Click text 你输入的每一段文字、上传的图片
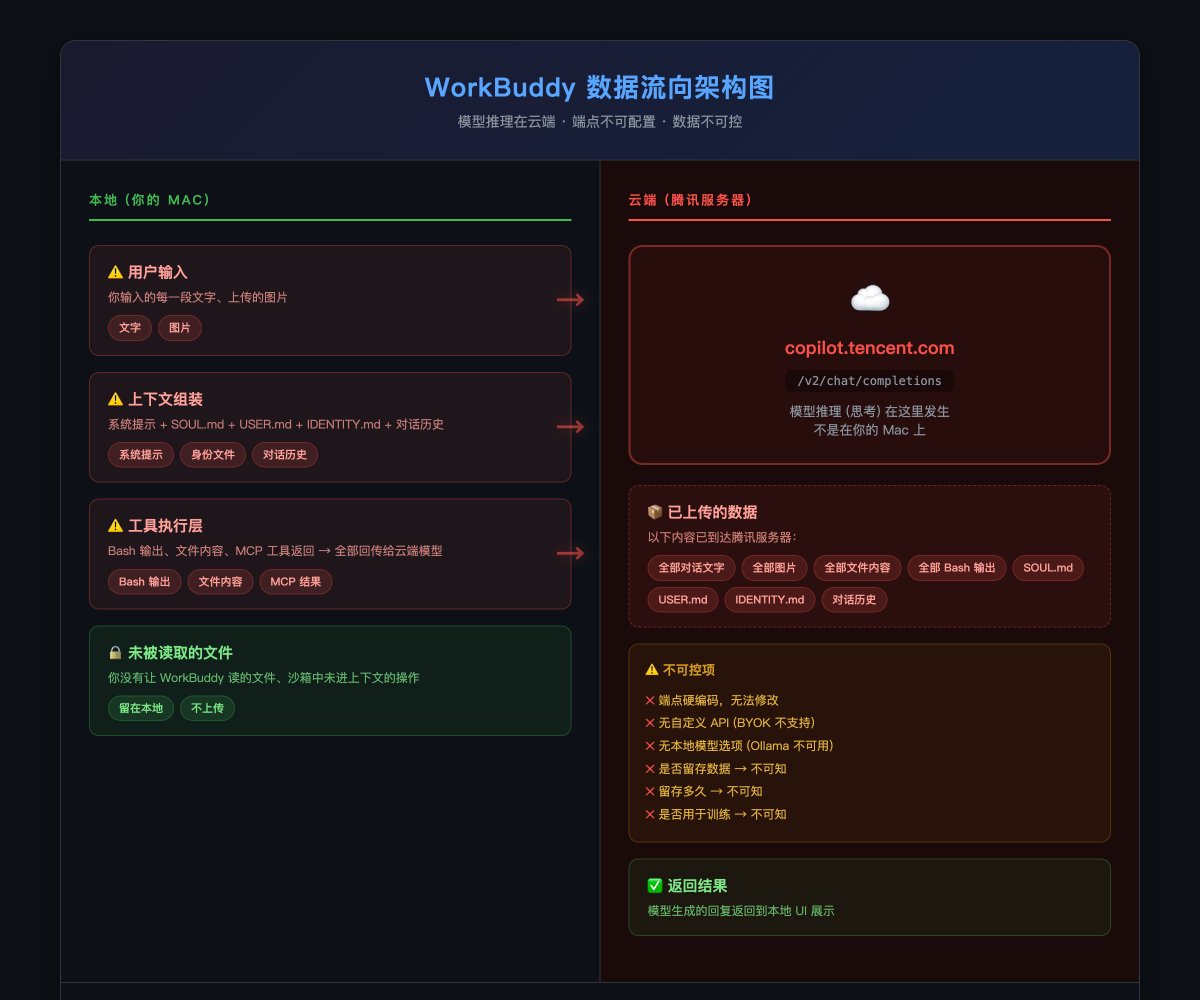Screen dimensions: 1200x1000 [x=198, y=297]
